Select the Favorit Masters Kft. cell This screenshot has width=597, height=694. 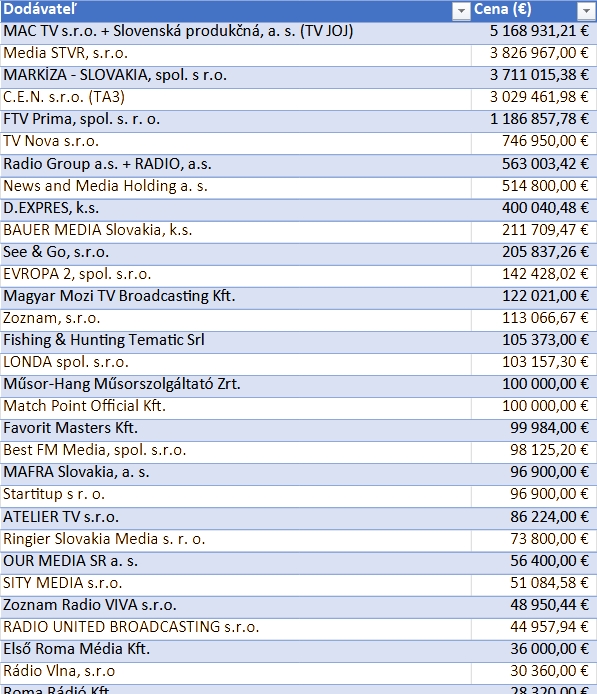pos(236,430)
